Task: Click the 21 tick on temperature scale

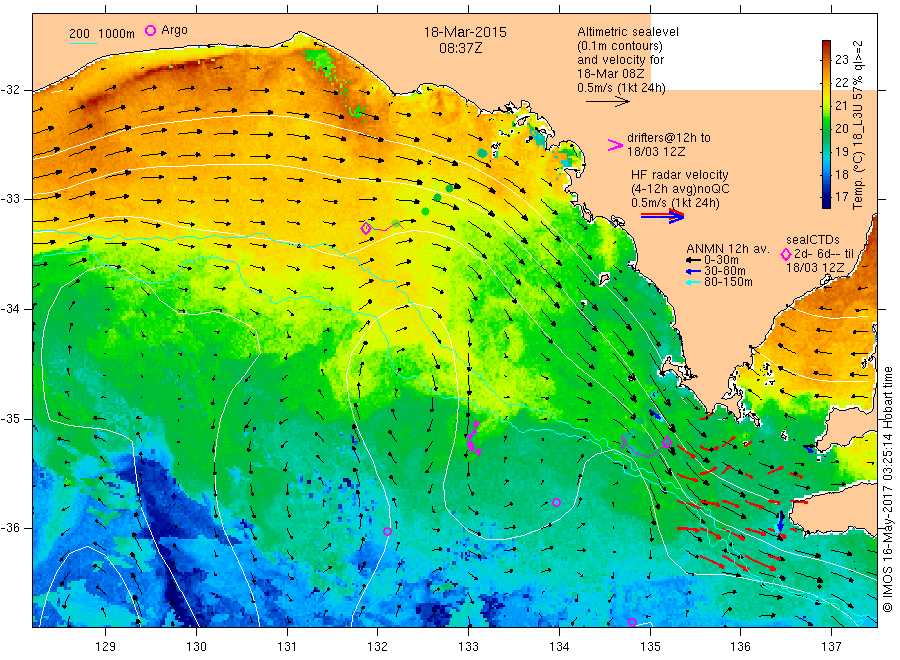Action: click(842, 106)
